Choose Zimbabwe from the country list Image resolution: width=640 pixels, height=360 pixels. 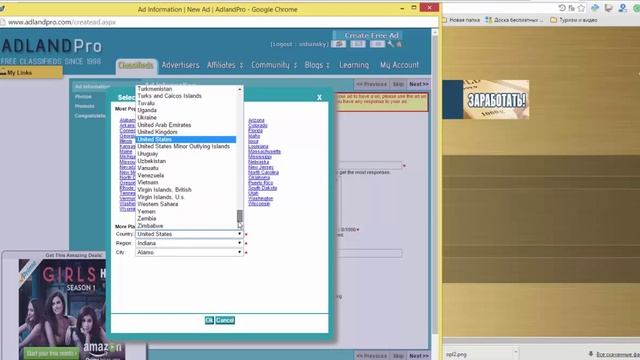[x=186, y=226]
